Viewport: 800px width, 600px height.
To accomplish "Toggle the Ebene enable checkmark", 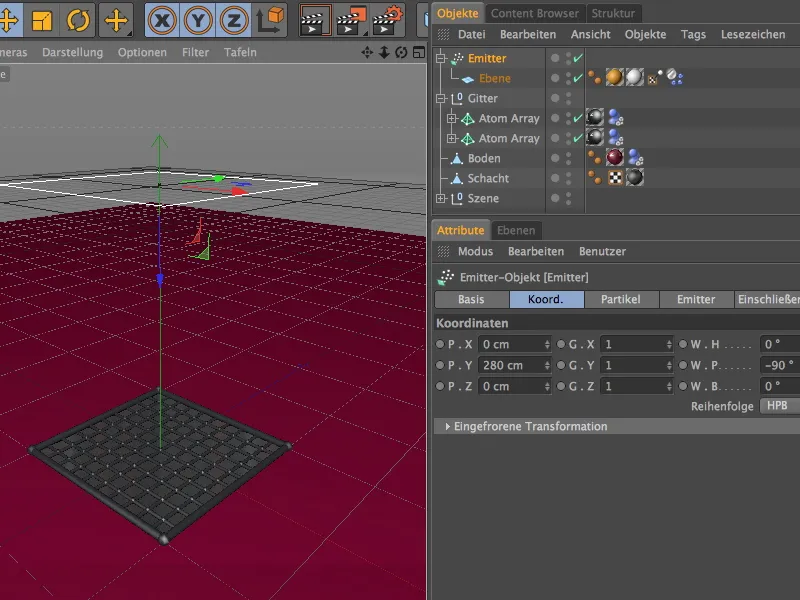I will click(578, 78).
